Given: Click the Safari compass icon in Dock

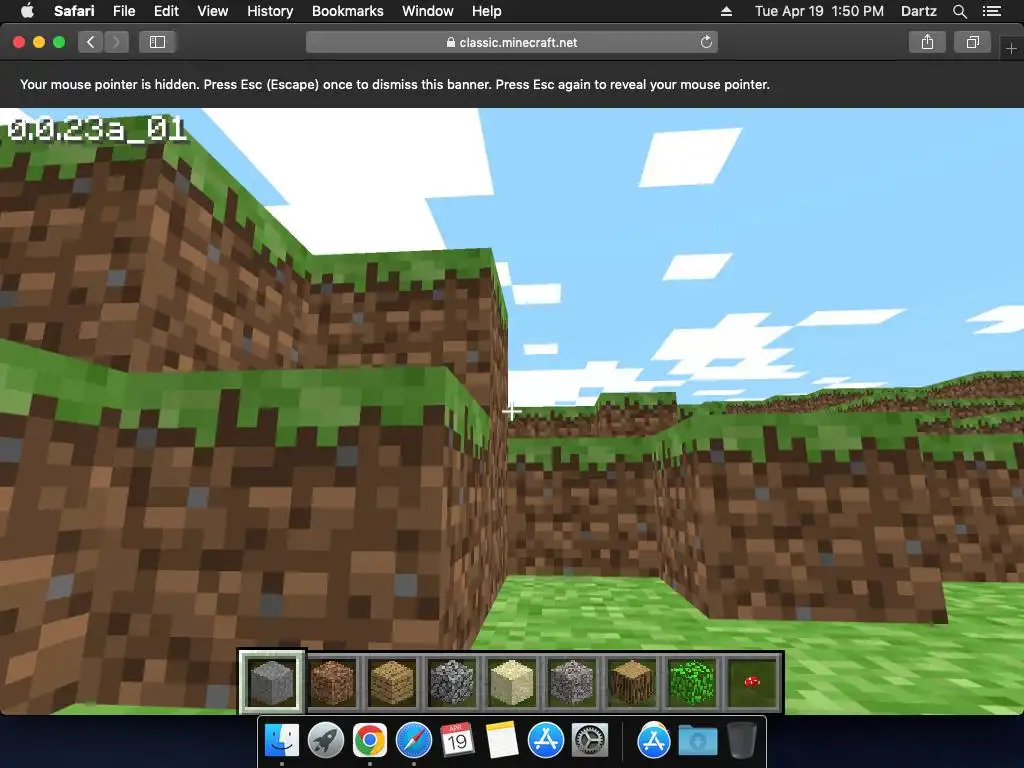Looking at the screenshot, I should (x=413, y=741).
